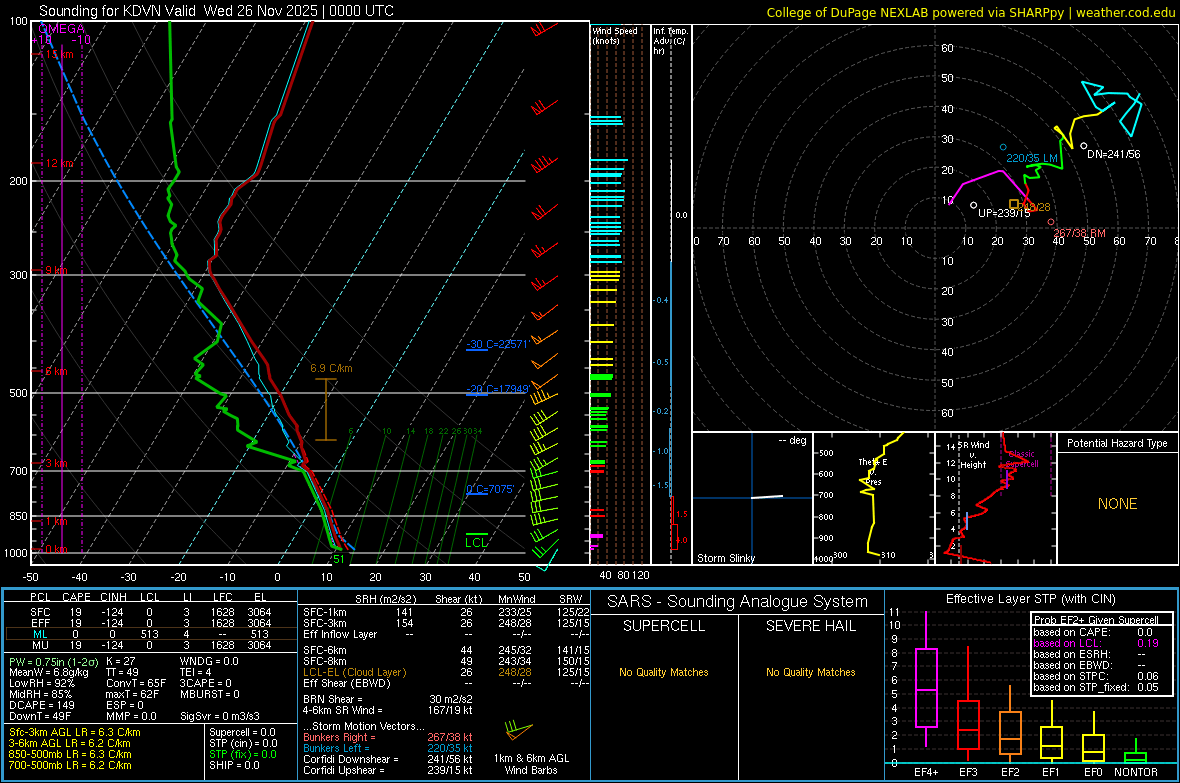Click the 'maxT = 62F' value
This screenshot has width=1180, height=783.
coord(132,694)
